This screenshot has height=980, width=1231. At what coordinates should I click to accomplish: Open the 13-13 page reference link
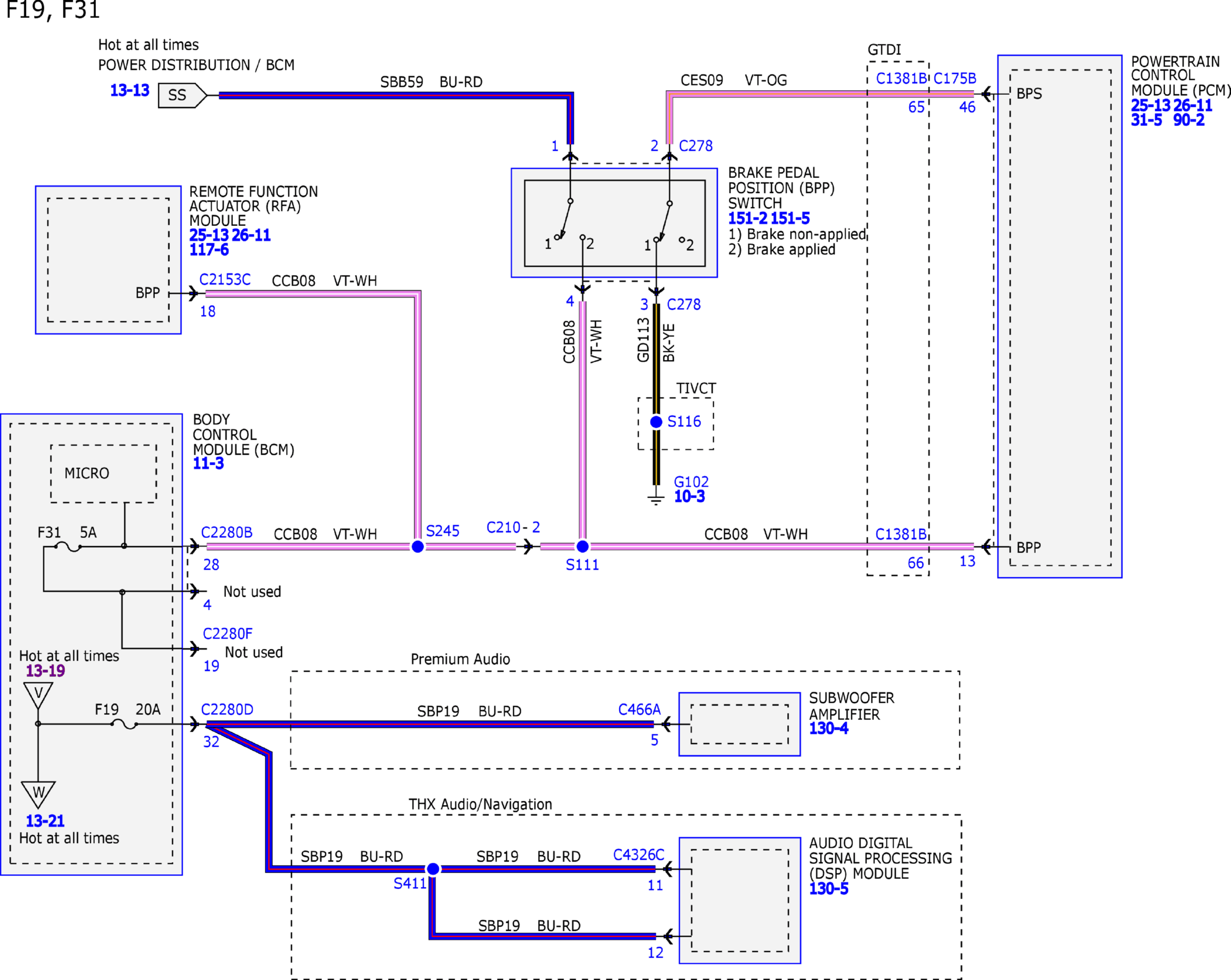click(129, 91)
